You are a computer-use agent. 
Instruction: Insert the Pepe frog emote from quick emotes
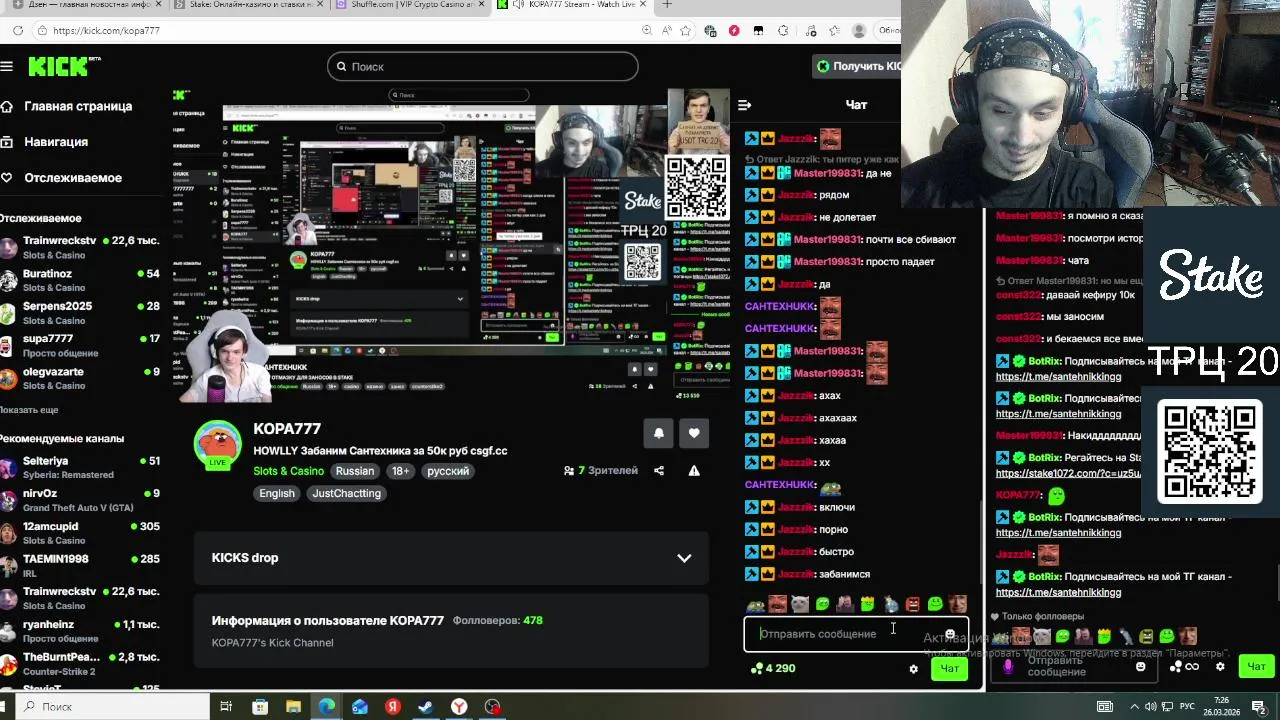tap(755, 604)
